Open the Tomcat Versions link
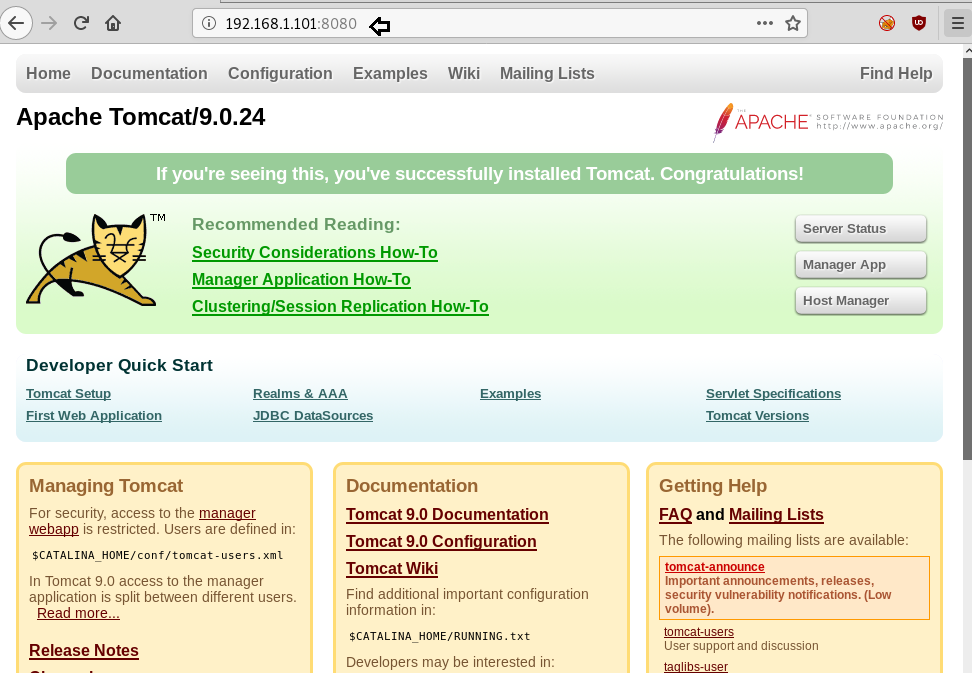 pos(757,416)
